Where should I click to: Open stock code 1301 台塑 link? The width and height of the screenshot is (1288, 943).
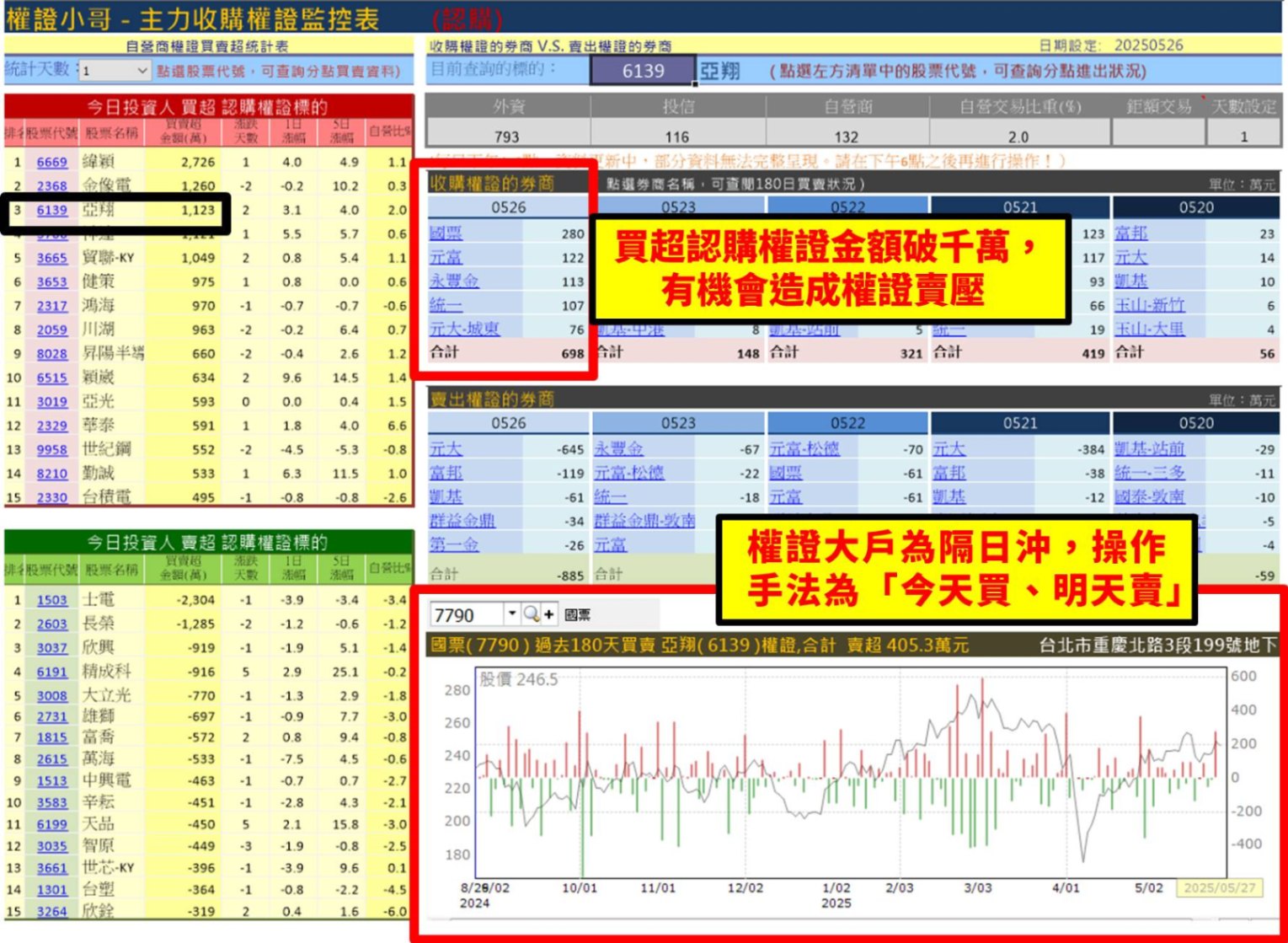[x=51, y=890]
